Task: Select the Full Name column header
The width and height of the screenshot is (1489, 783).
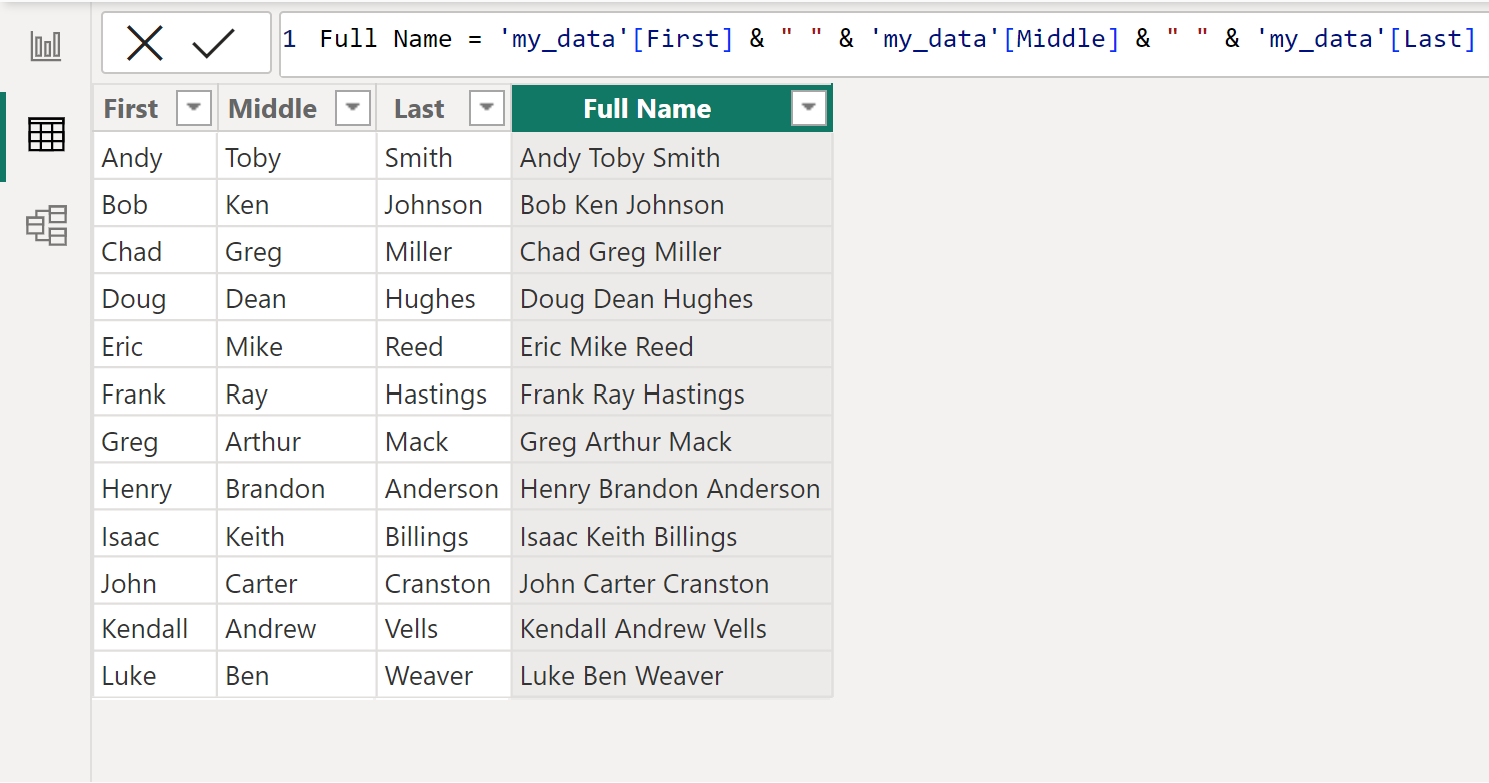Action: tap(672, 108)
